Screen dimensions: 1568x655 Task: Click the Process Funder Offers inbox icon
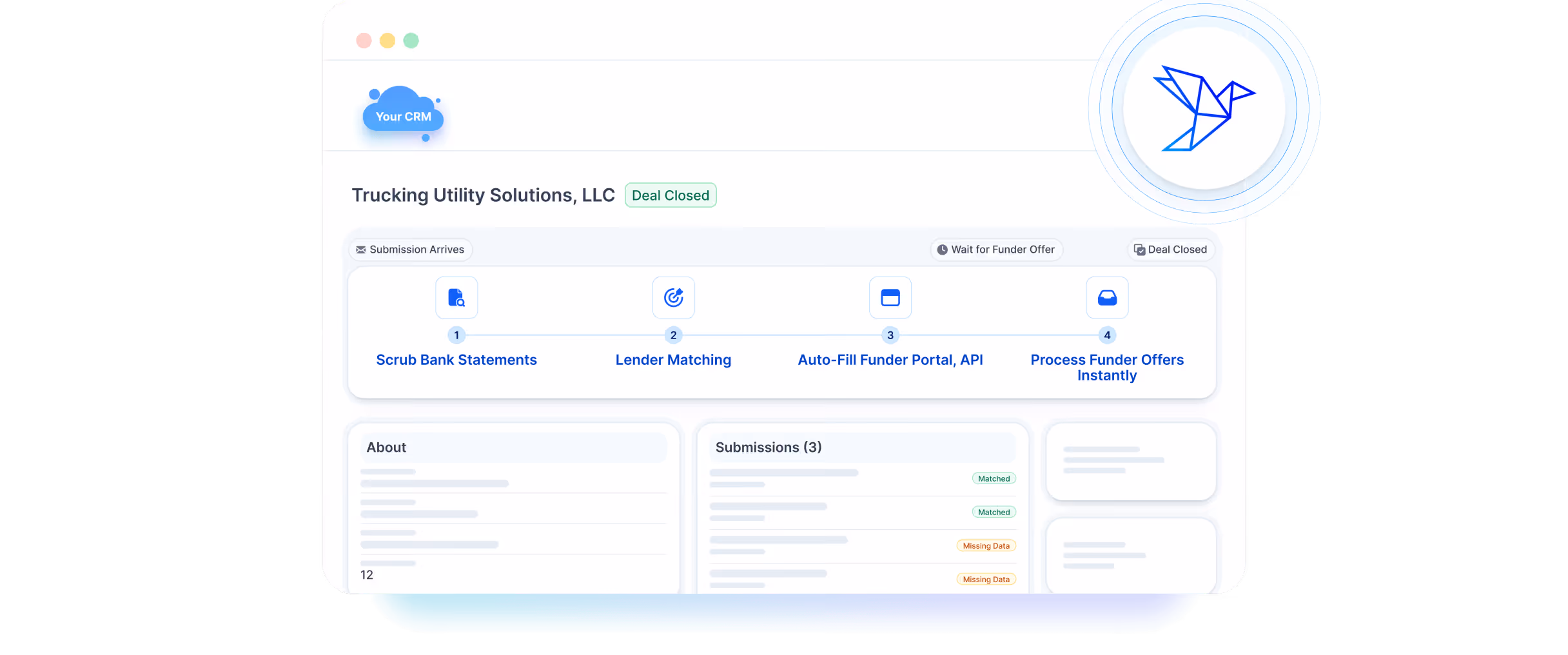point(1107,297)
